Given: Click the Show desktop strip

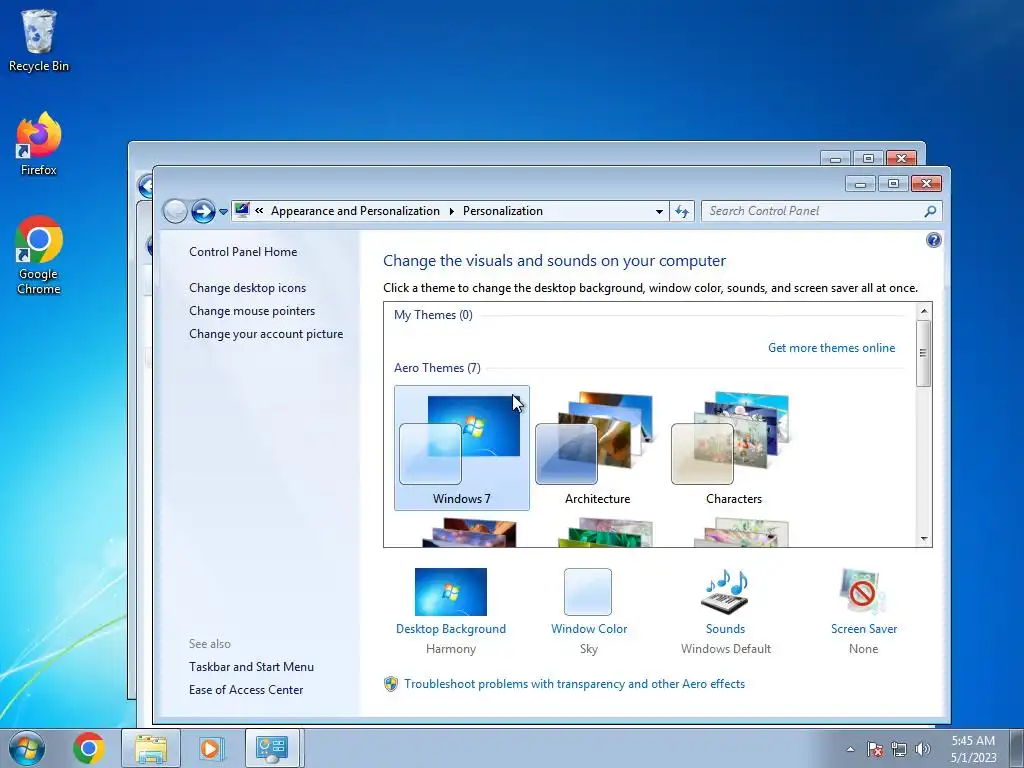Looking at the screenshot, I should (1016, 748).
